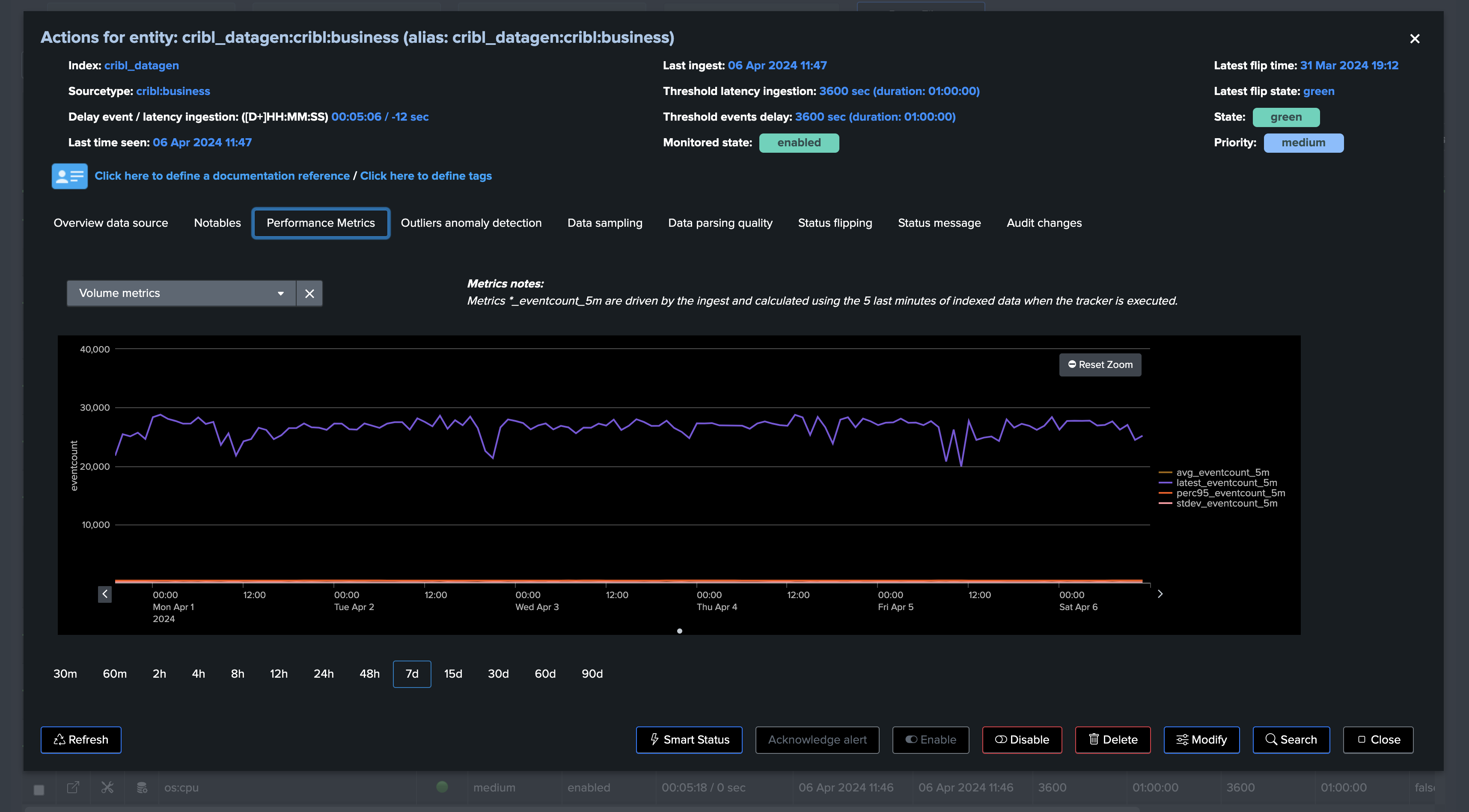This screenshot has width=1469, height=812.
Task: Click link to define tags
Action: (426, 176)
